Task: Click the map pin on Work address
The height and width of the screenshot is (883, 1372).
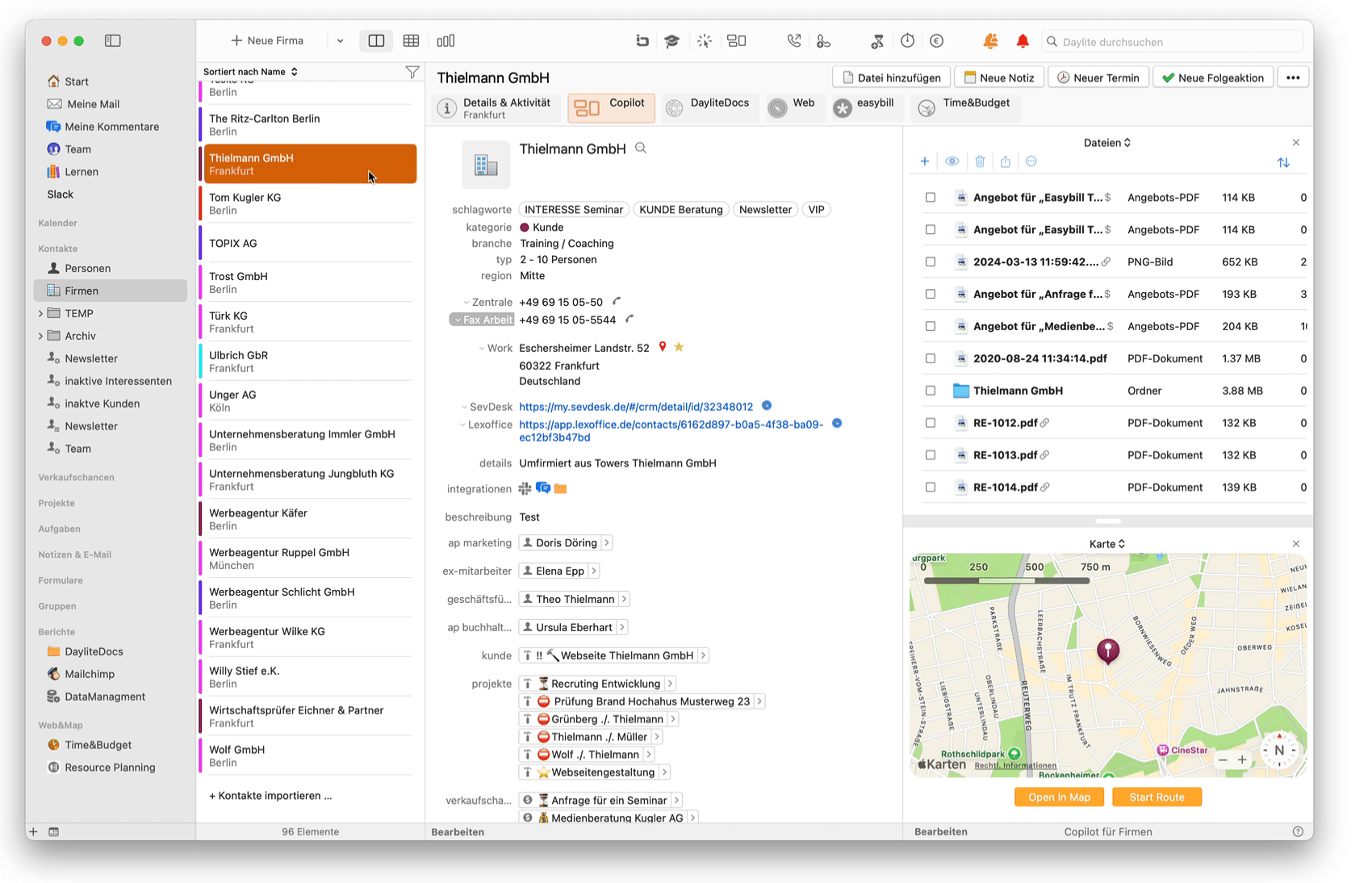Action: pos(663,347)
